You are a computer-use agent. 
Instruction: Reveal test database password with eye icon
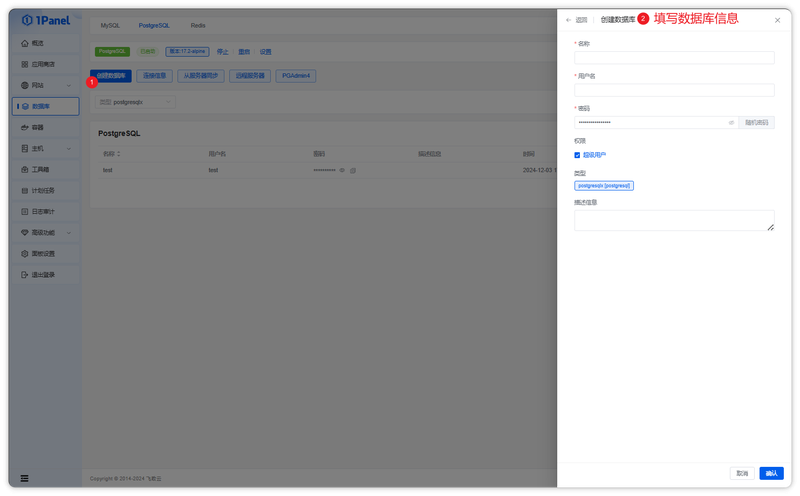pyautogui.click(x=342, y=170)
